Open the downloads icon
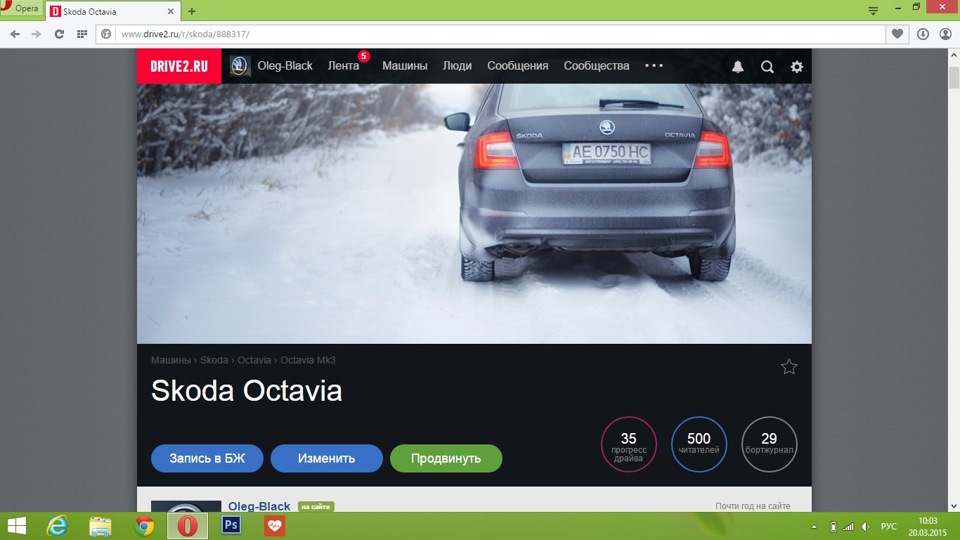This screenshot has height=540, width=960. [923, 34]
